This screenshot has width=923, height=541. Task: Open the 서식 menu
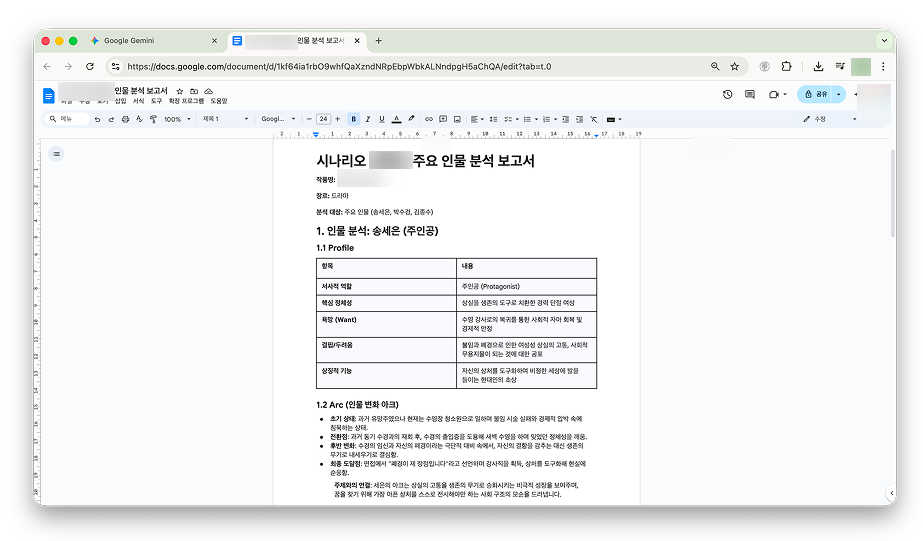[x=138, y=101]
